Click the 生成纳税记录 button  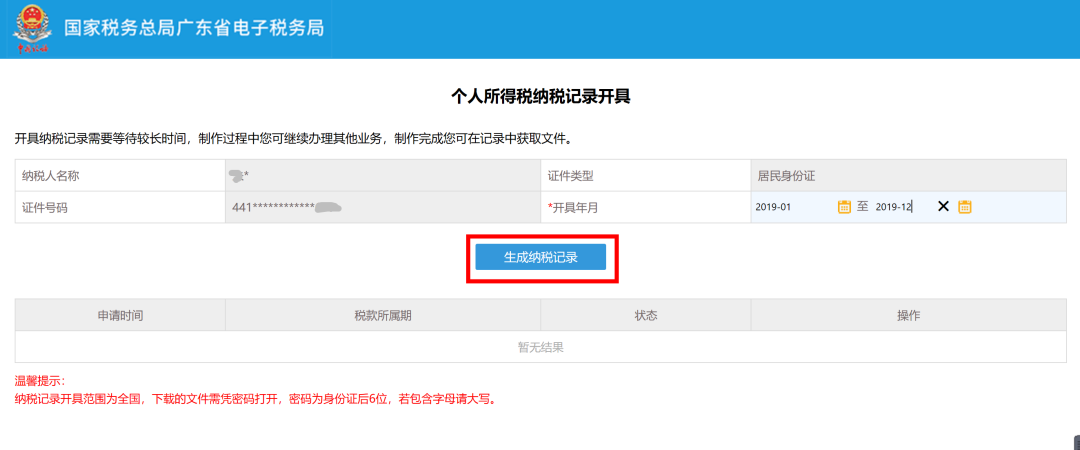click(540, 257)
